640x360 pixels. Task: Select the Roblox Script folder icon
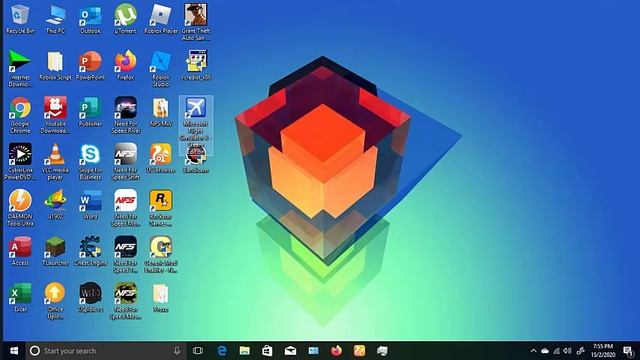coord(55,65)
